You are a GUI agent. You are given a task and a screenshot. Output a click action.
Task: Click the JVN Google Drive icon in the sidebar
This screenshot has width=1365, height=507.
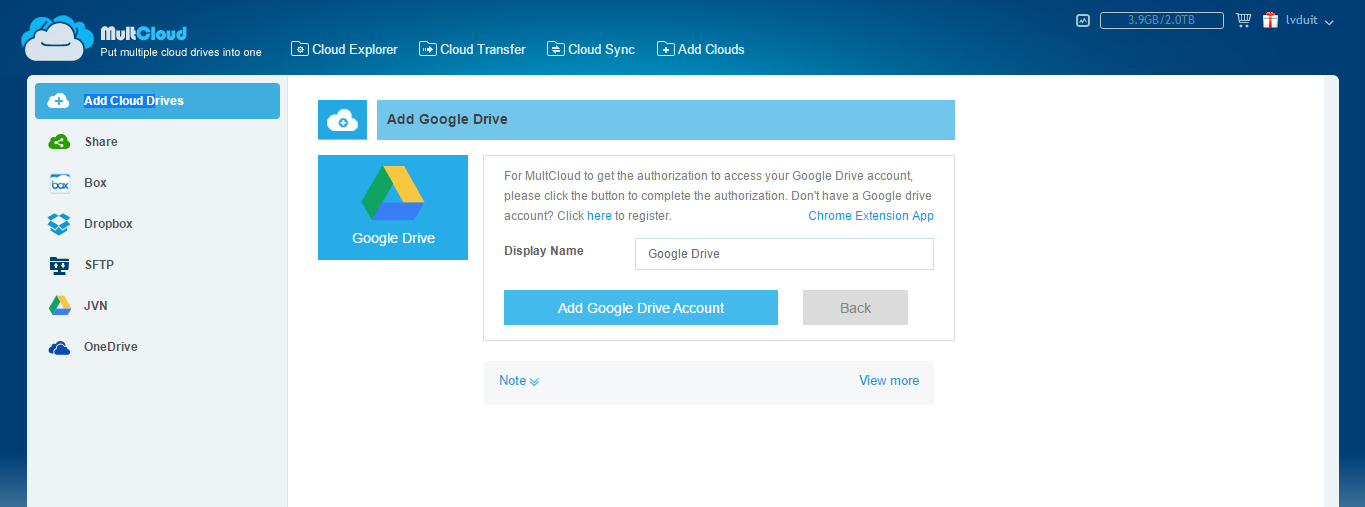tap(59, 306)
